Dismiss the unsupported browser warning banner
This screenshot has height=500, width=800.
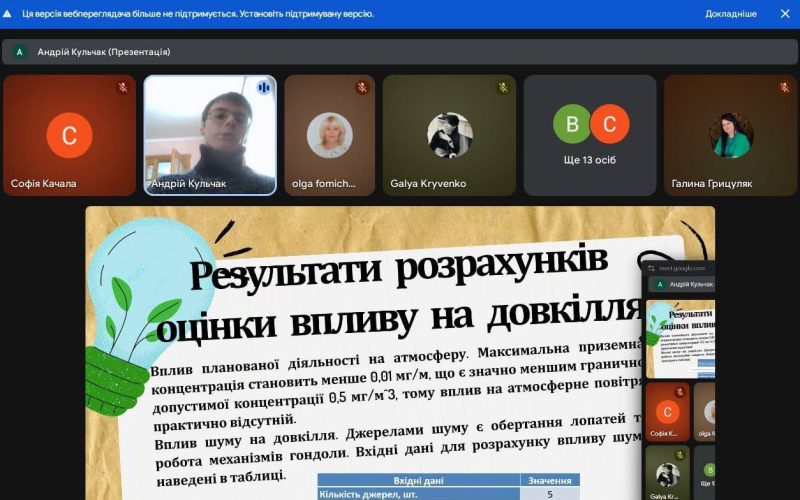(x=785, y=14)
